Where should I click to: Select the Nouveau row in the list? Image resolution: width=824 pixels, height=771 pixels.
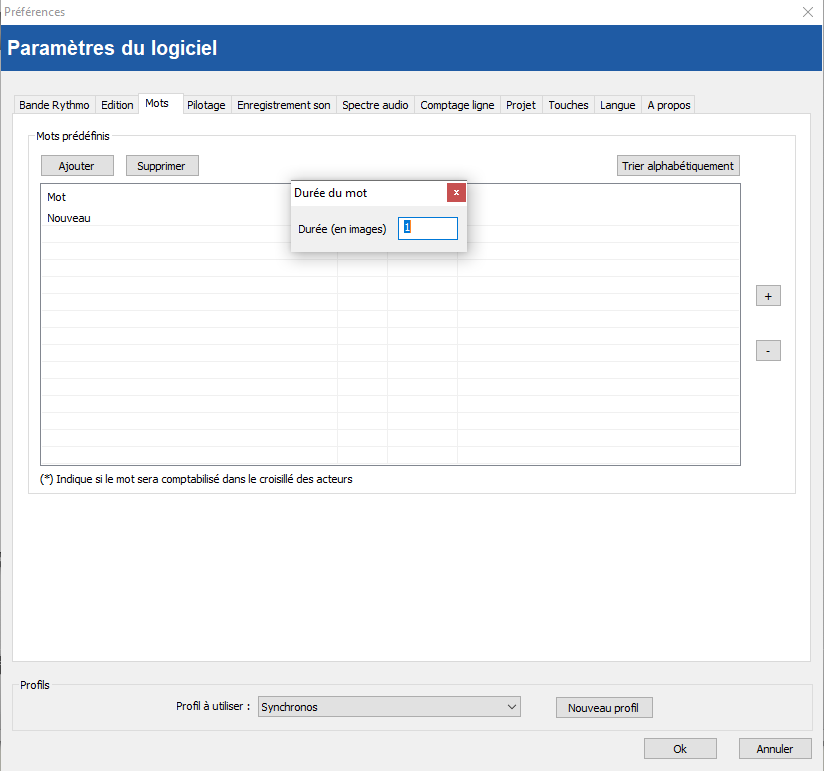click(x=69, y=218)
